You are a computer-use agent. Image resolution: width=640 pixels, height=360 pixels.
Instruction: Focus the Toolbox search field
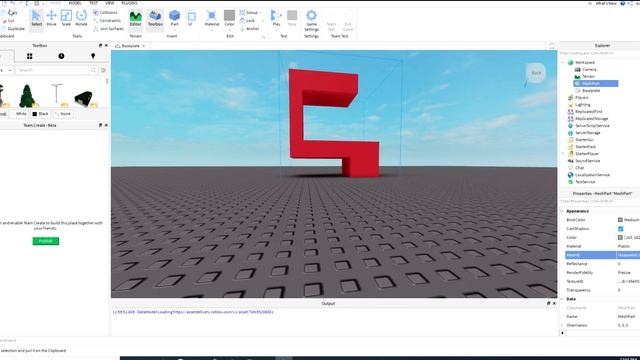52,70
